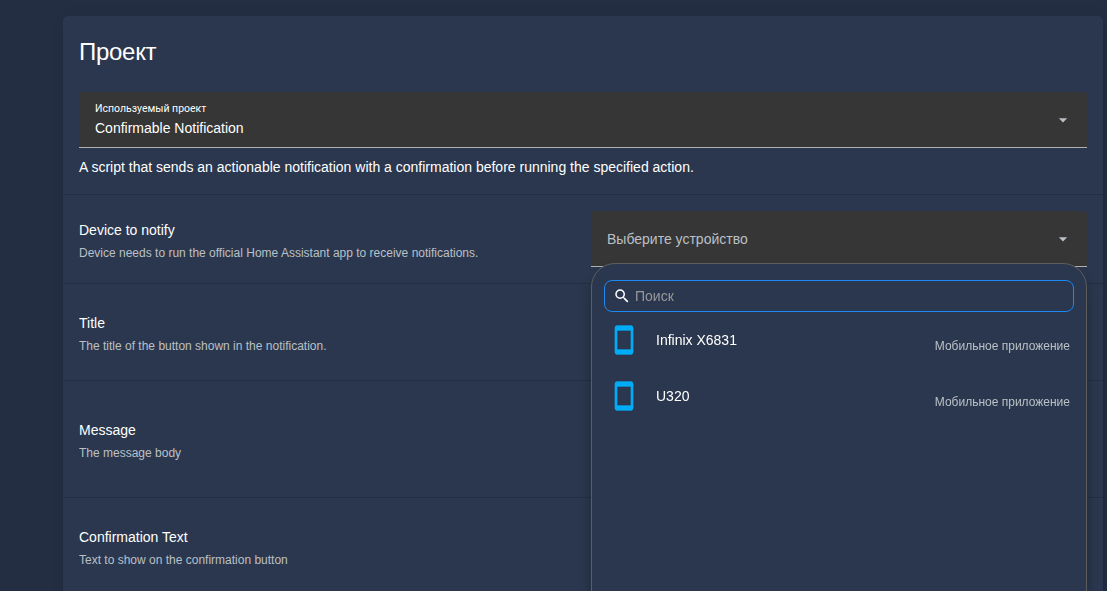Click the "The message body" helper text
1107x591 pixels.
[x=130, y=453]
